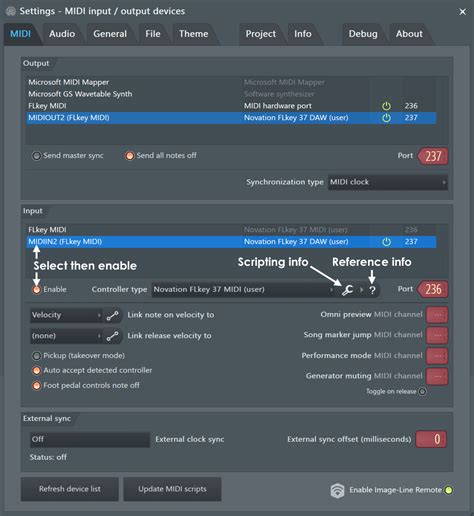Viewport: 474px width, 516px height.
Task: Toggle Send all notes off
Action: pyautogui.click(x=129, y=156)
